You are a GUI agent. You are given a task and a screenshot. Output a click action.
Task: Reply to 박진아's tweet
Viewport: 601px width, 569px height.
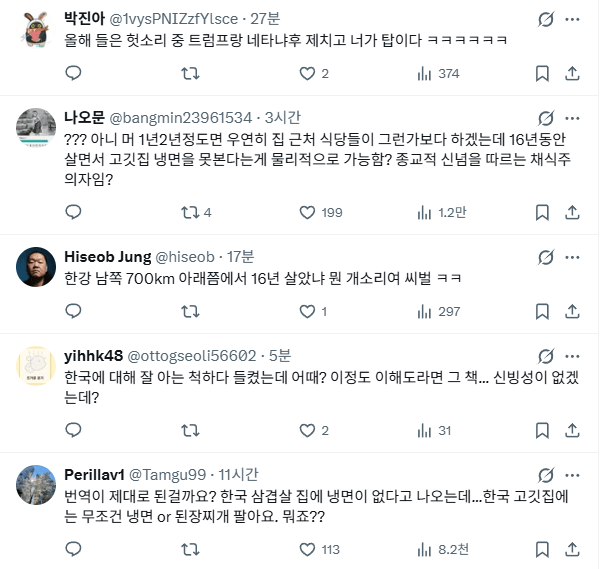tap(72, 73)
